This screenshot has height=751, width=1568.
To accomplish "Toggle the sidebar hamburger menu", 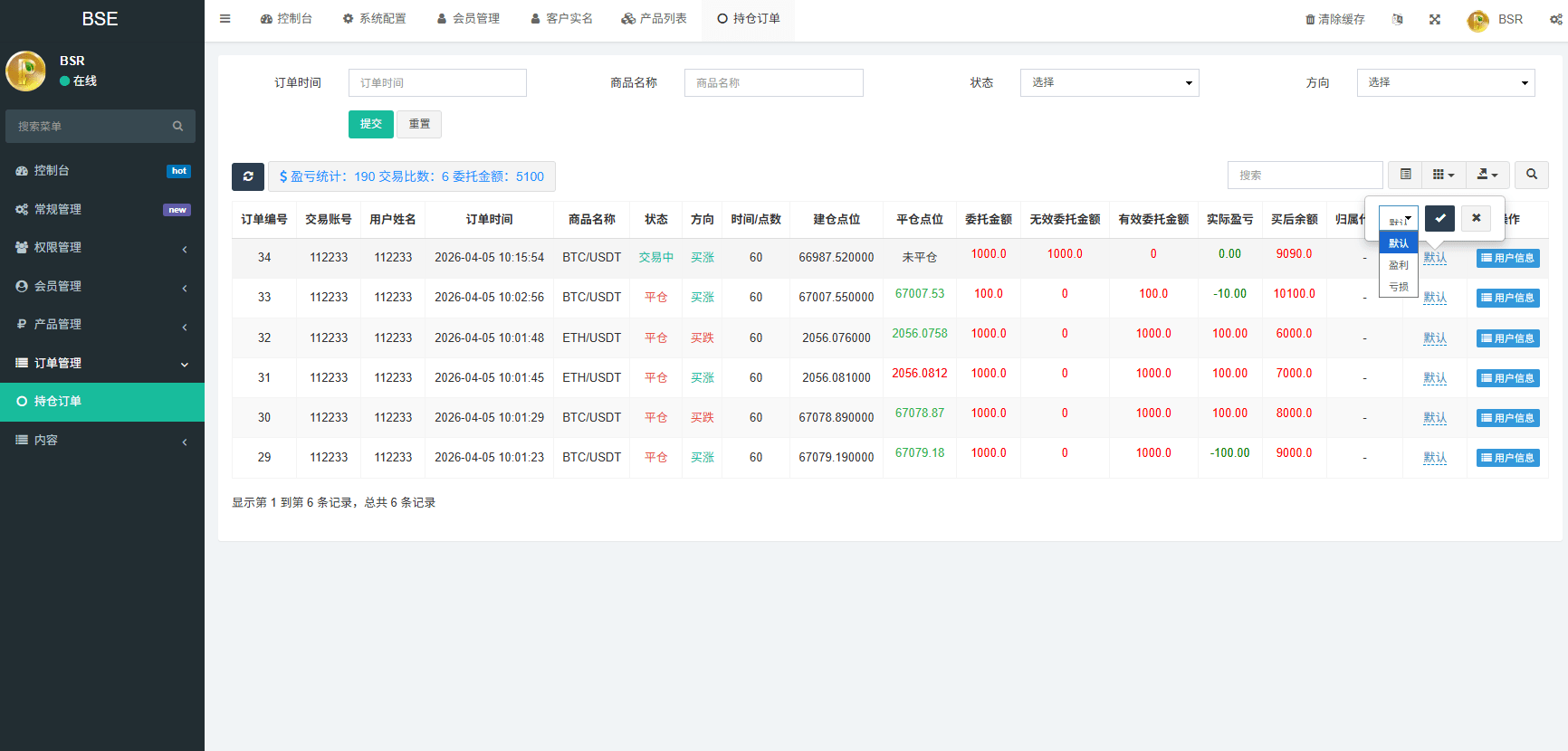I will click(225, 19).
